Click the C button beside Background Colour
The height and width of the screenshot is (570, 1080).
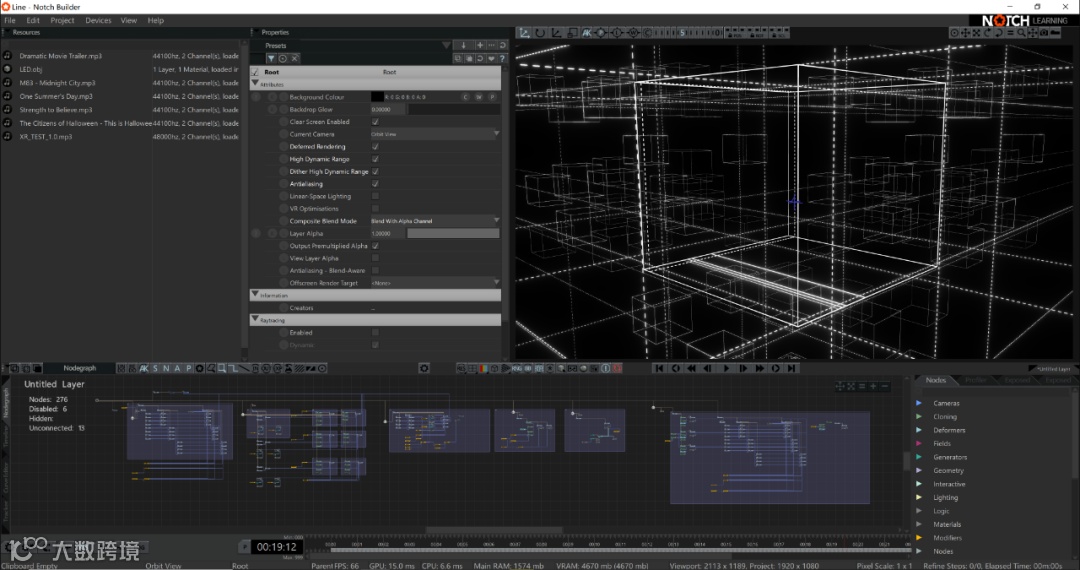pyautogui.click(x=465, y=97)
